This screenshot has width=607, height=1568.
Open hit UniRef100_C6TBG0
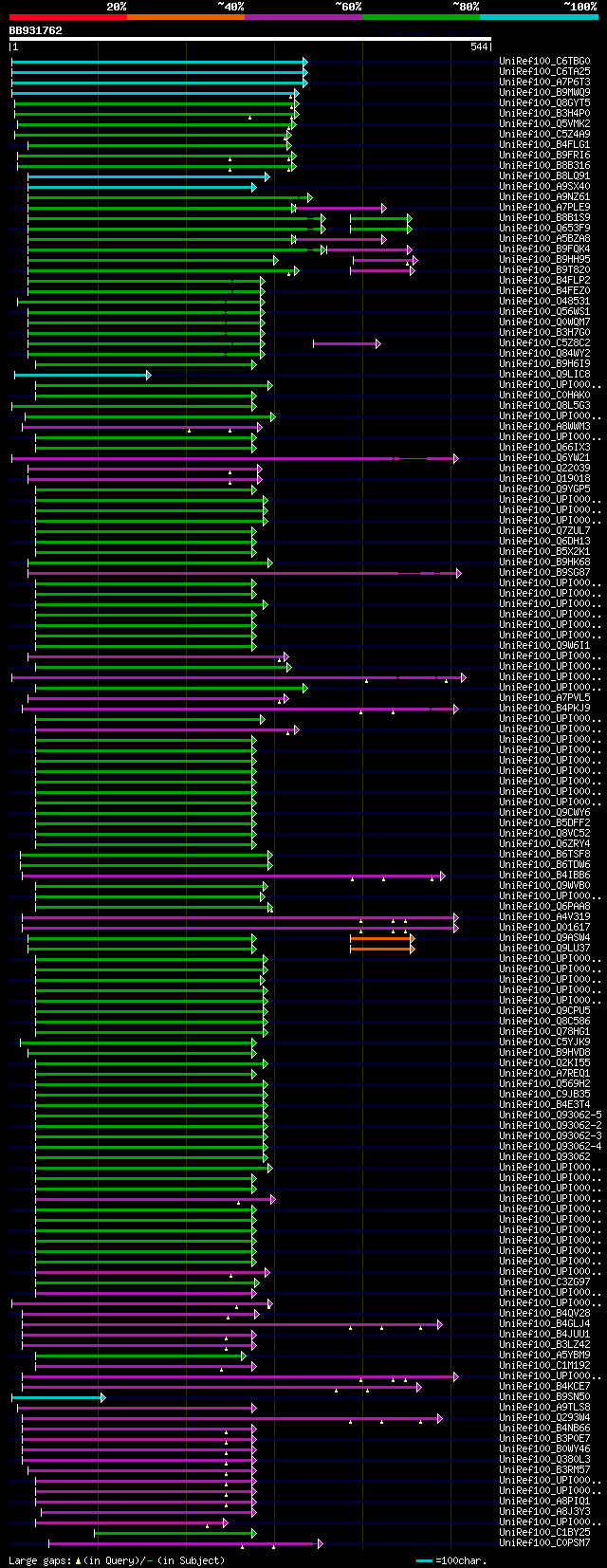click(x=544, y=62)
